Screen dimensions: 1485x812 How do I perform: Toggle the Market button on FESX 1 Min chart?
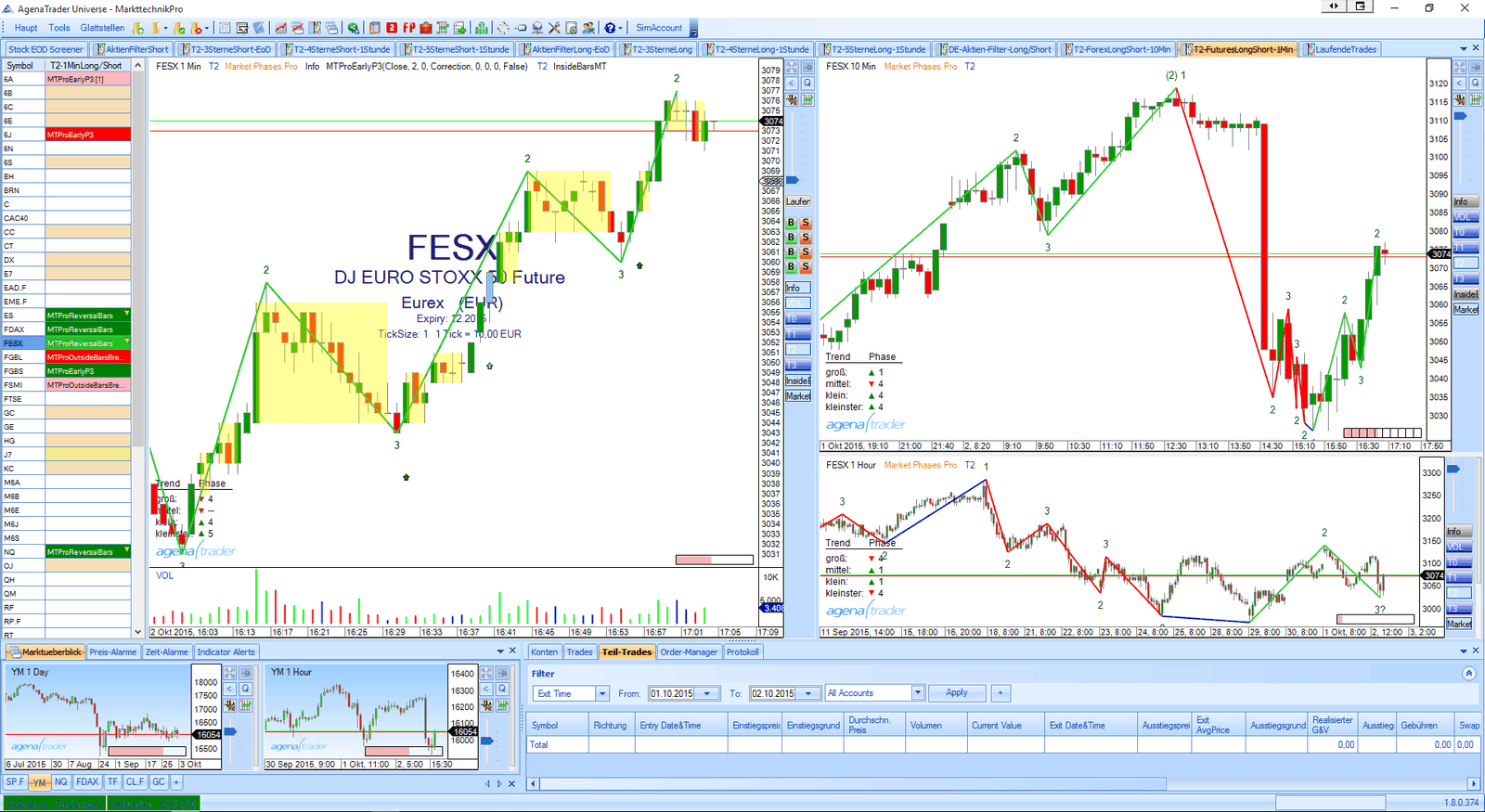(798, 395)
